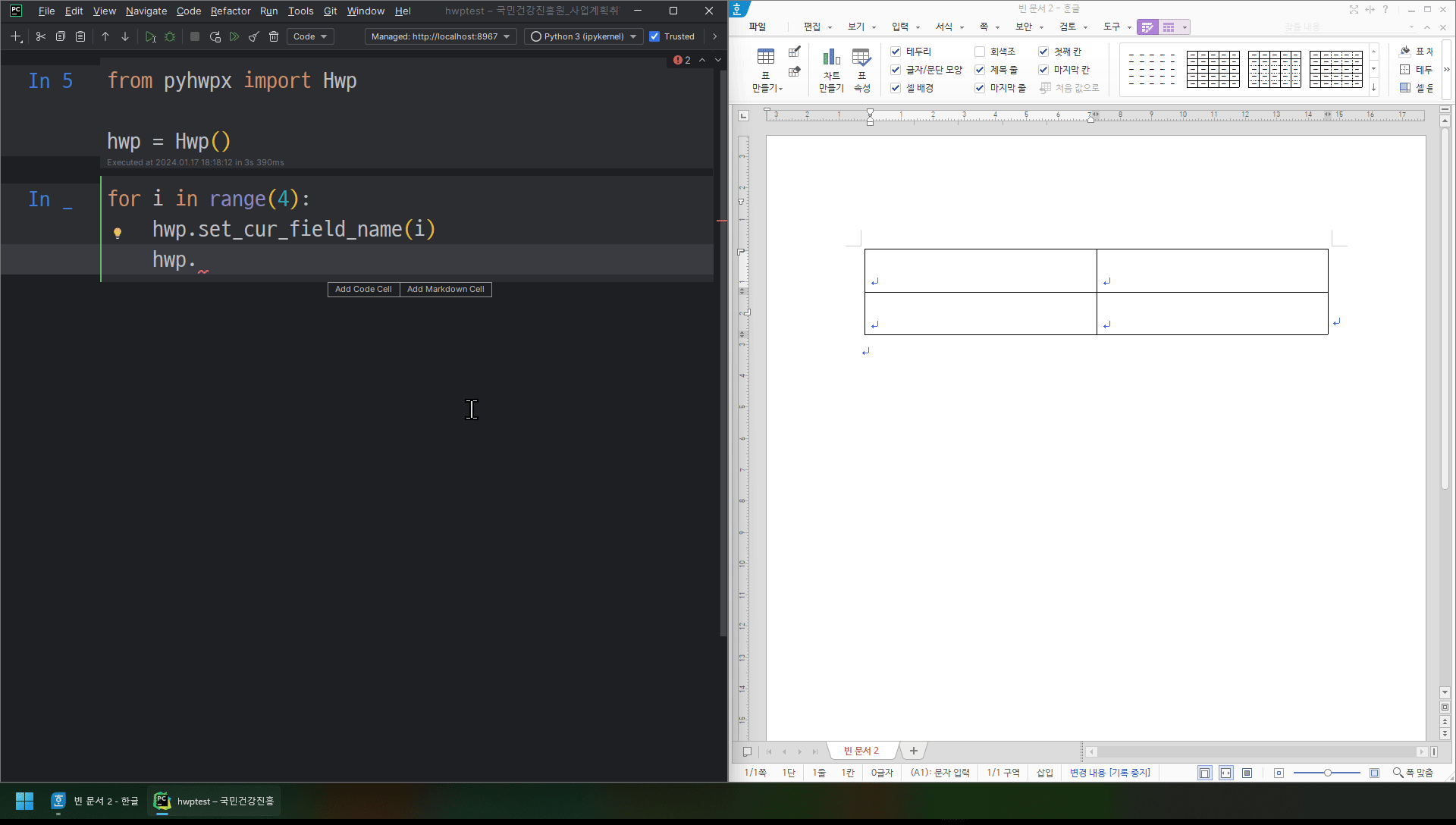Restart the kernel with the circular arrow icon
The height and width of the screenshot is (825, 1456).
[x=215, y=36]
